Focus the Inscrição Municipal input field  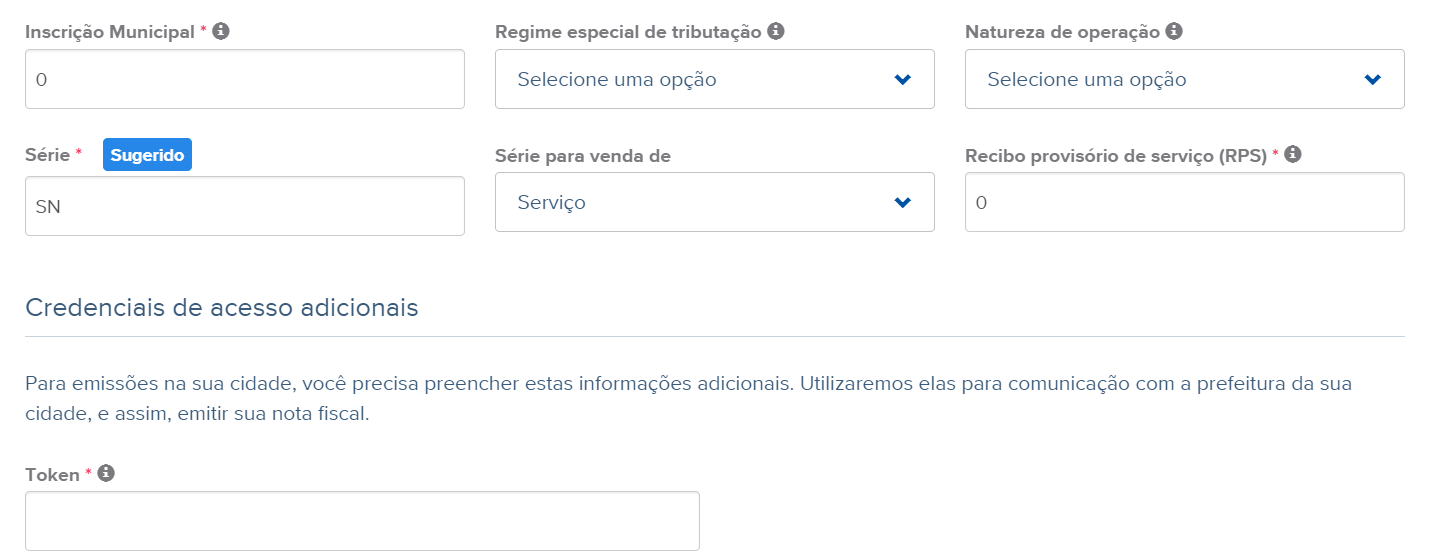(x=245, y=79)
